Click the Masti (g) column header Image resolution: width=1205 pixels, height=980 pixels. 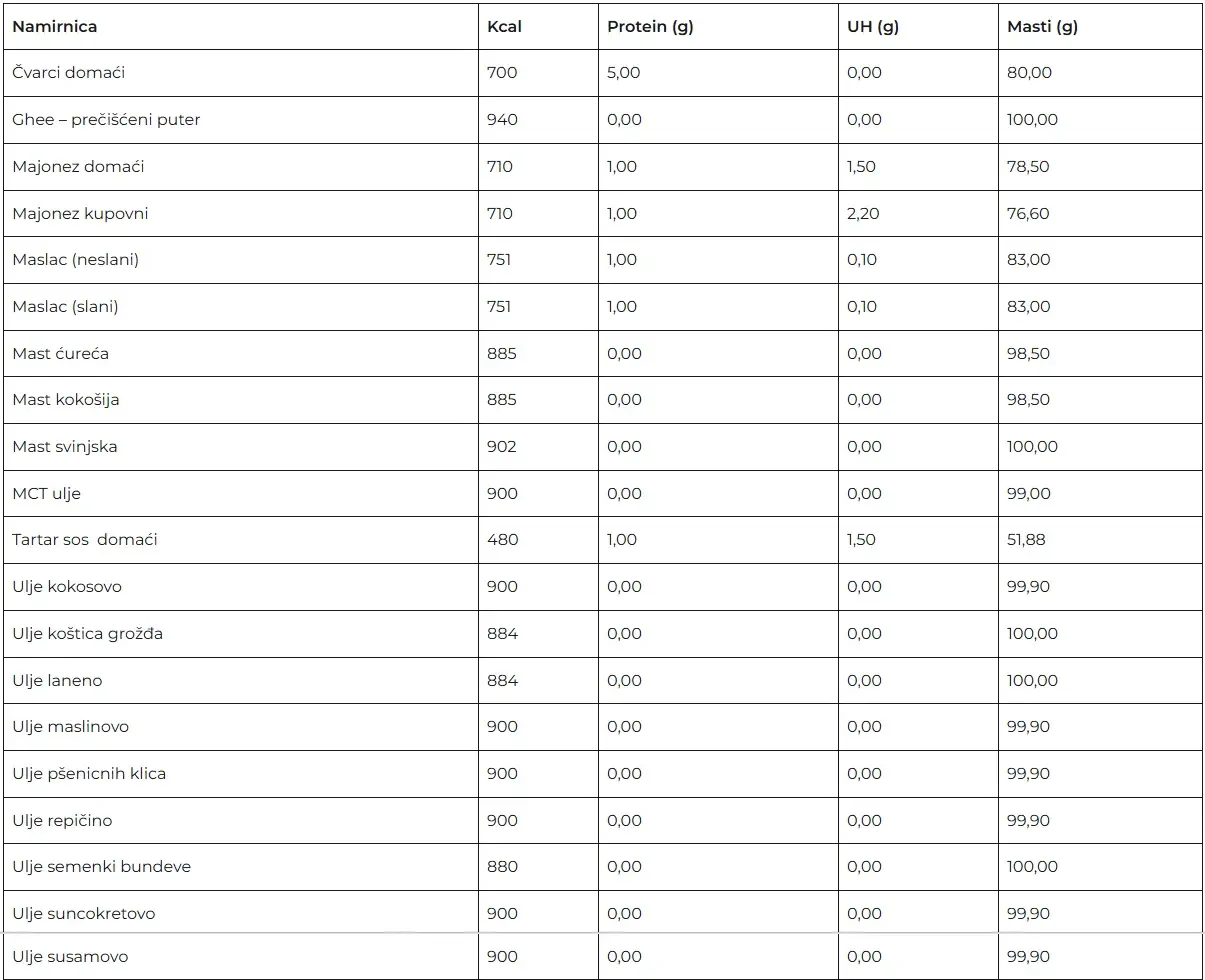tap(1042, 27)
